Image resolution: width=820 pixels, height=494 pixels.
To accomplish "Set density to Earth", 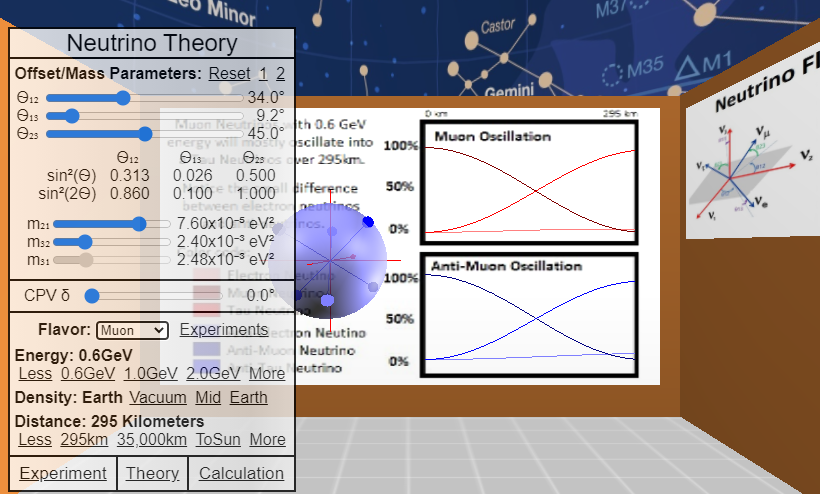I will pyautogui.click(x=248, y=398).
